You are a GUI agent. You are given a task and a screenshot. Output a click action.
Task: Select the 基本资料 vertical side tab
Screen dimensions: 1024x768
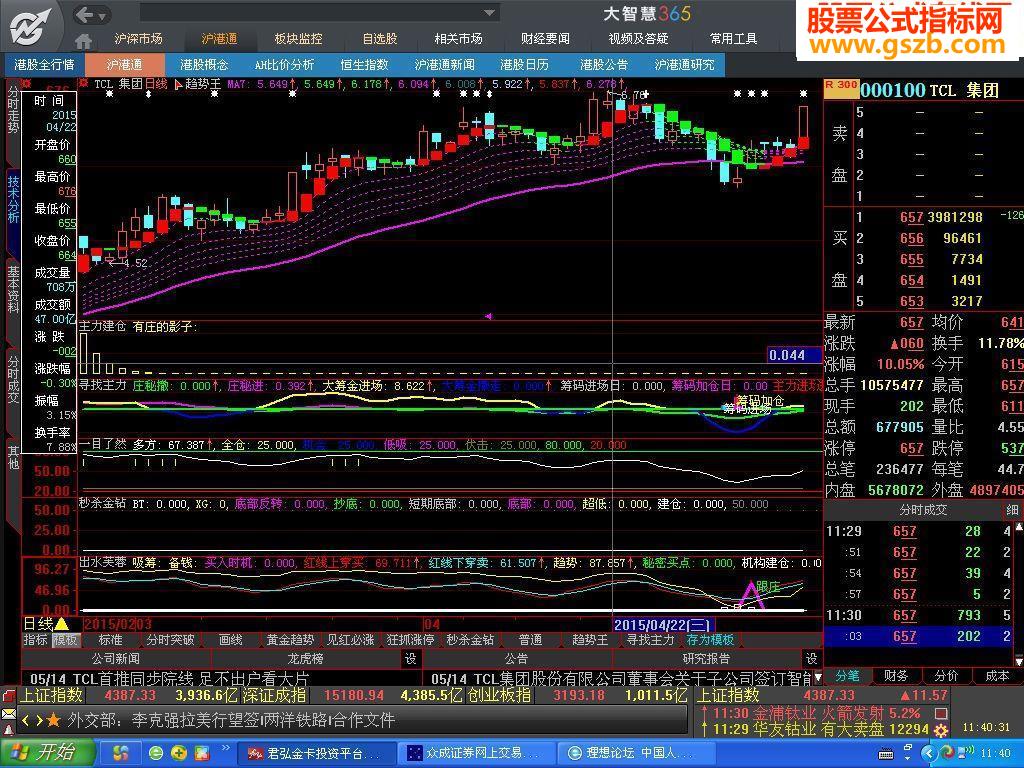(13, 289)
